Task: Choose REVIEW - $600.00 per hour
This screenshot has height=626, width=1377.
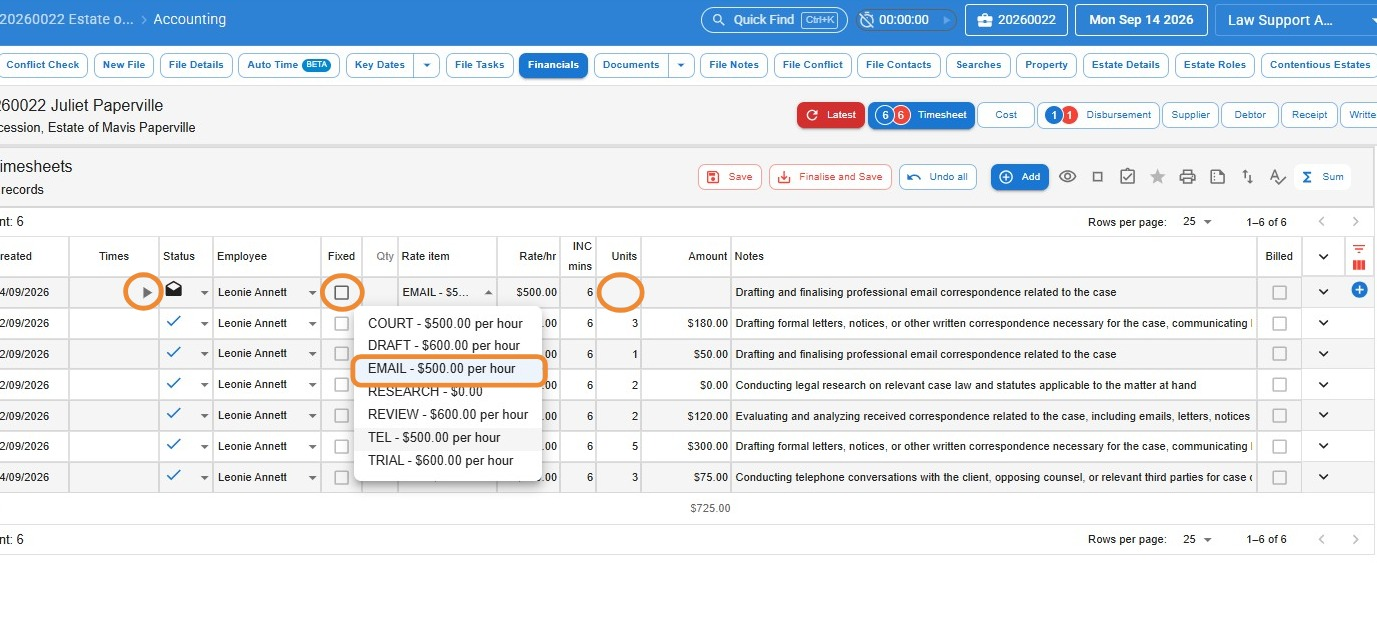Action: [447, 414]
